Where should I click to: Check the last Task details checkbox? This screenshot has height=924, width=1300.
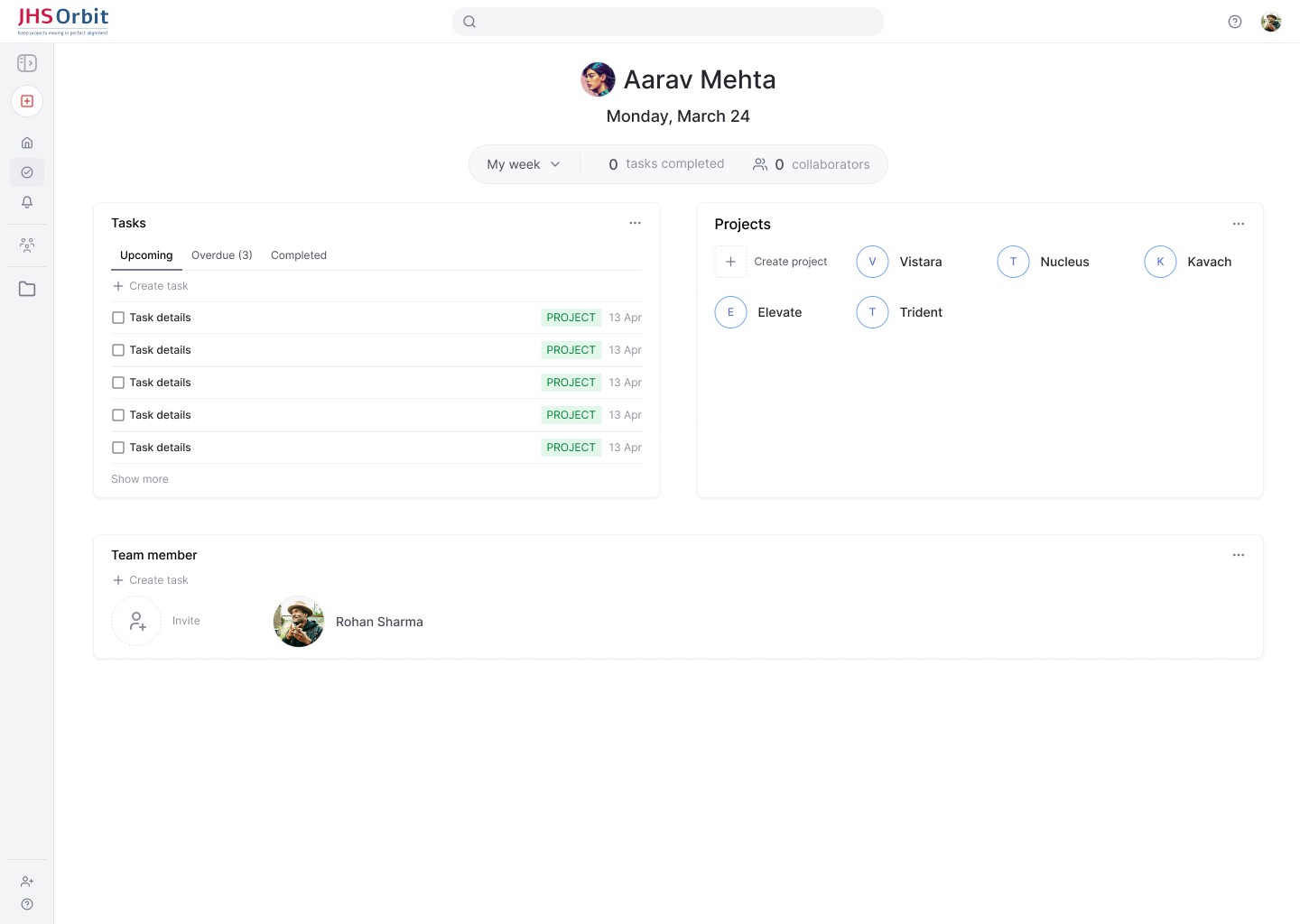118,448
